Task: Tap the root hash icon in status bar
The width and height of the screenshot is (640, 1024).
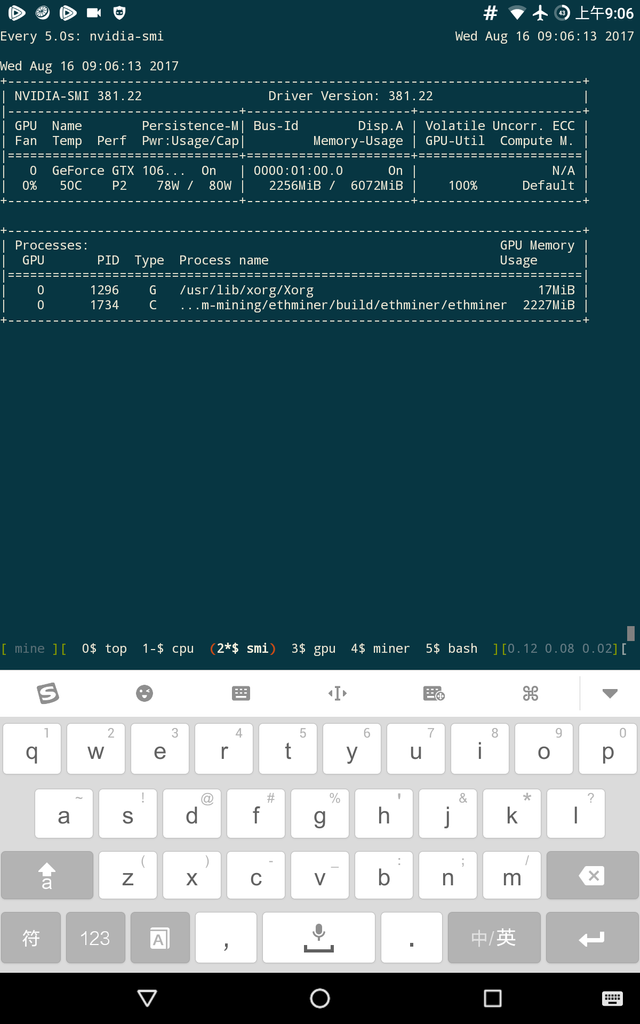Action: click(x=490, y=12)
